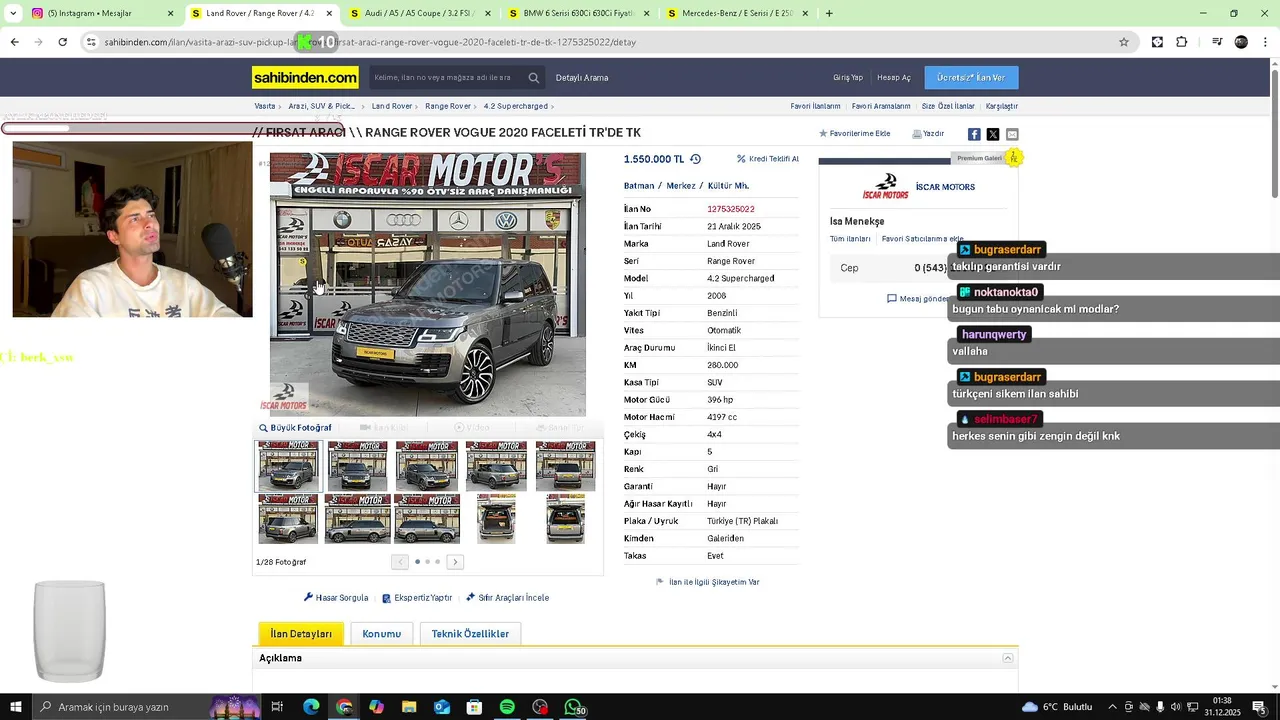This screenshot has height=720, width=1280.
Task: Open a new browser tab
Action: click(829, 14)
